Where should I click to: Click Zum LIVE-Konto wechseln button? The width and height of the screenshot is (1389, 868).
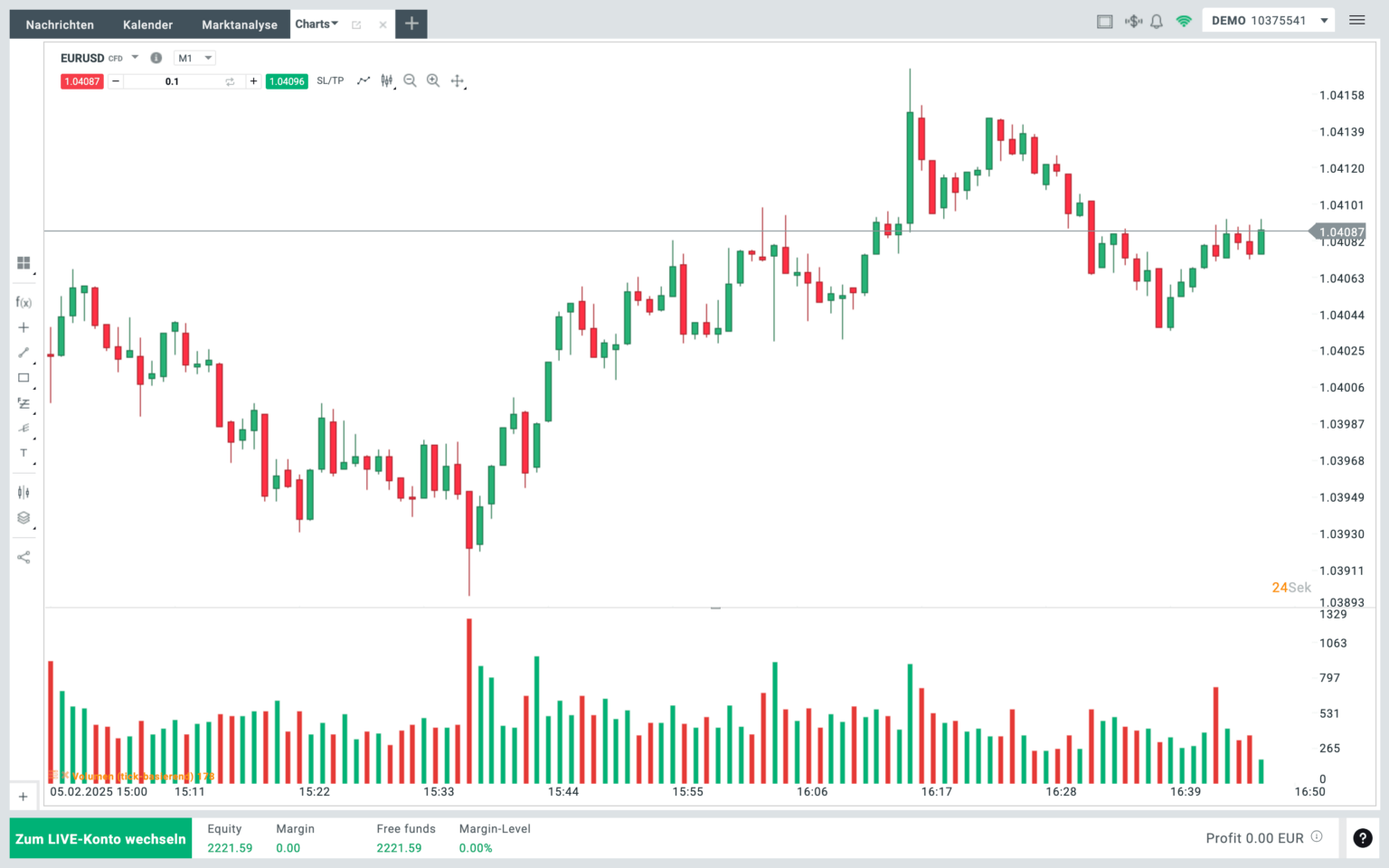99,838
